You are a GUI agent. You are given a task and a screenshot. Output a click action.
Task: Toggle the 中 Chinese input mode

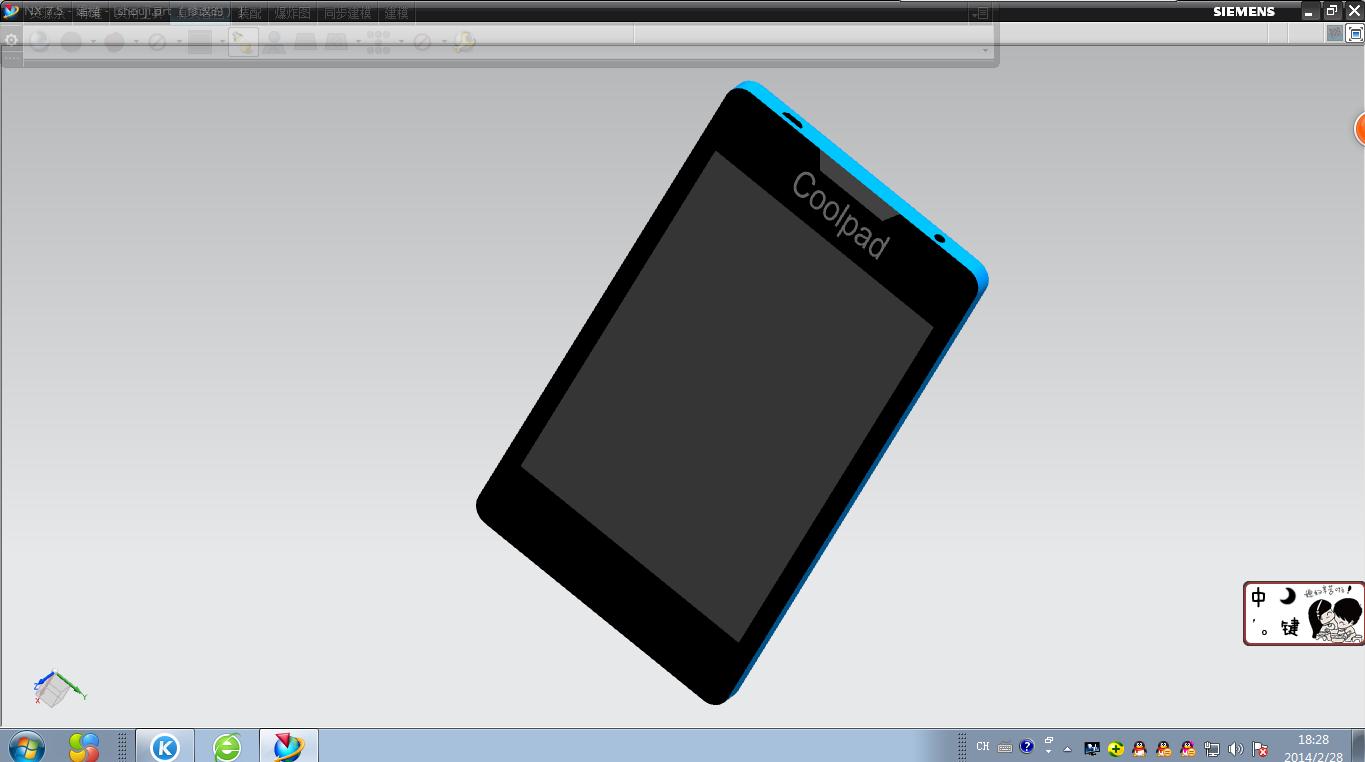[x=1259, y=598]
